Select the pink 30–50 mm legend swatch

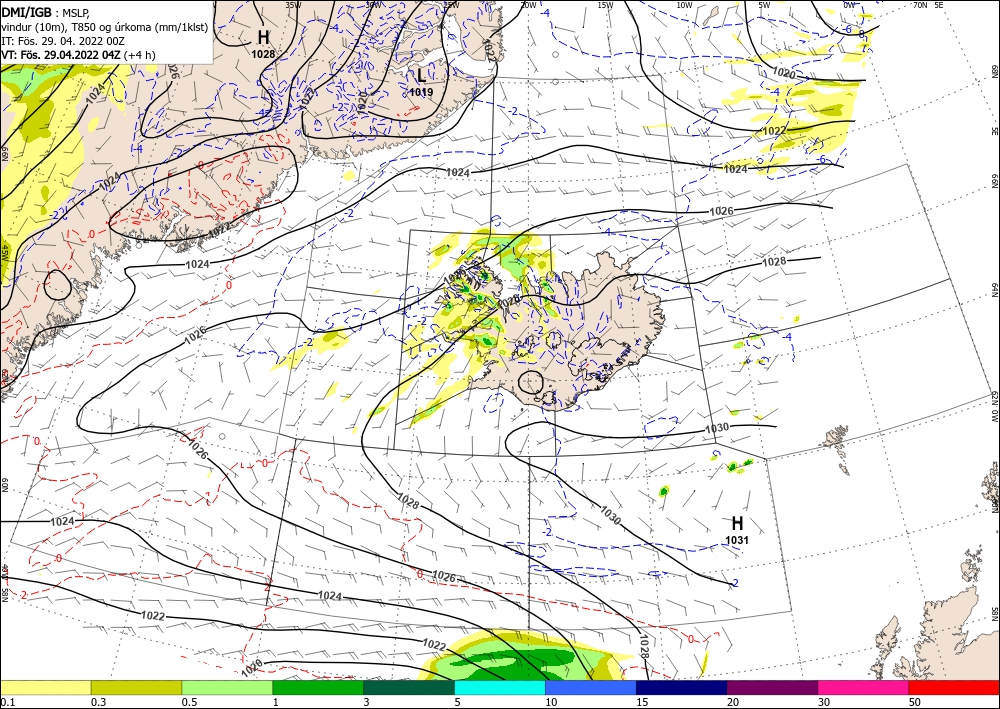coord(864,687)
